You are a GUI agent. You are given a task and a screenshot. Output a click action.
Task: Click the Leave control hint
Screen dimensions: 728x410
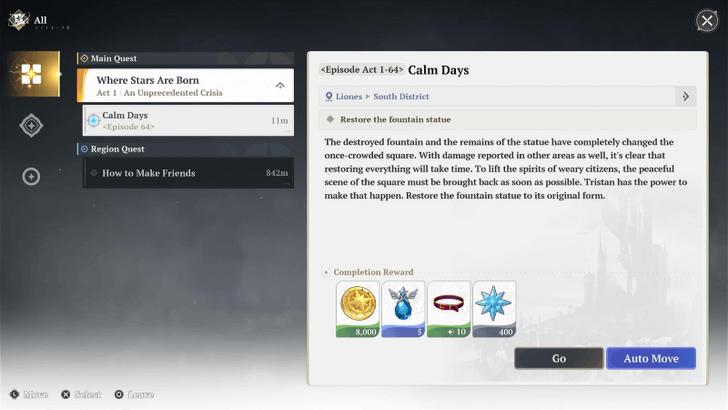[x=133, y=395]
